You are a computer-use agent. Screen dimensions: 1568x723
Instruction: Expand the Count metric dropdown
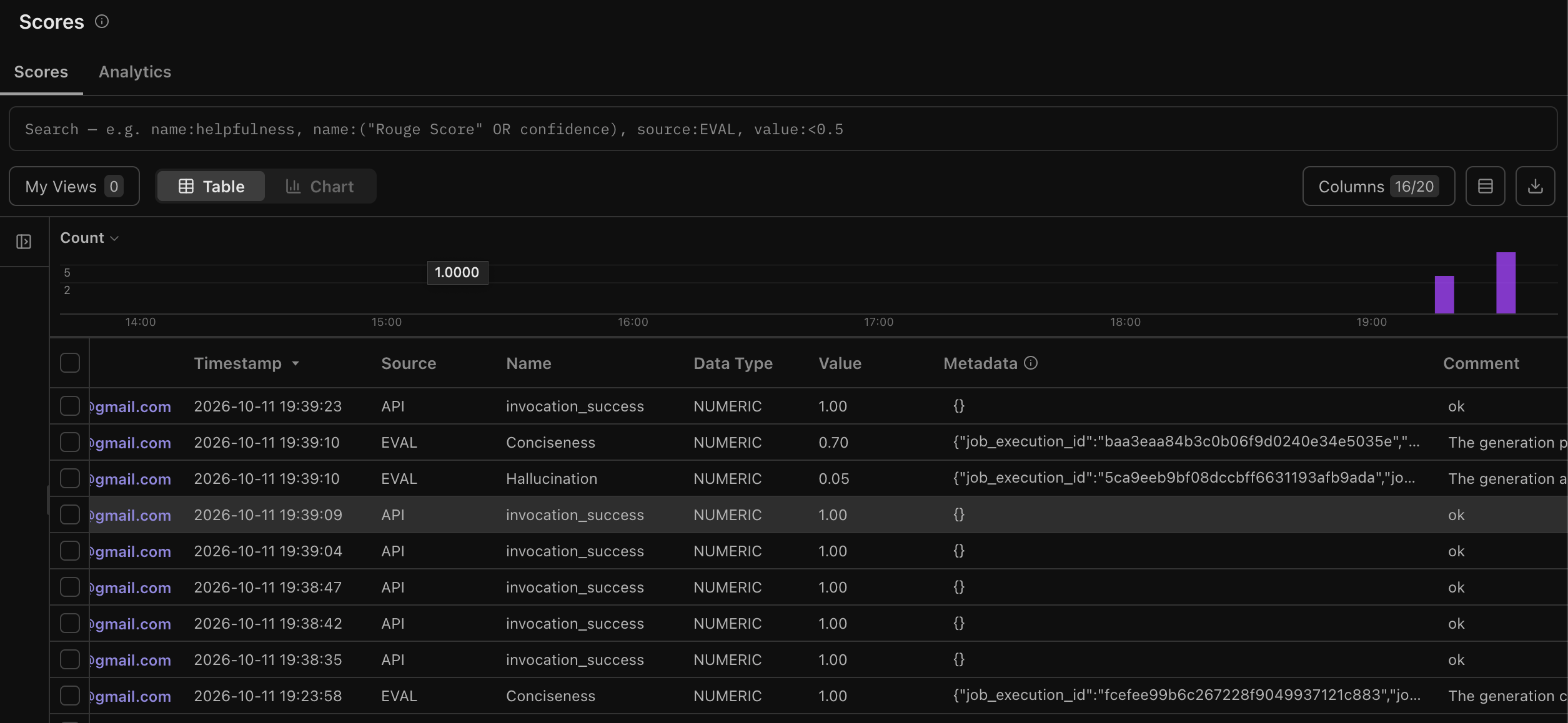[x=89, y=238]
